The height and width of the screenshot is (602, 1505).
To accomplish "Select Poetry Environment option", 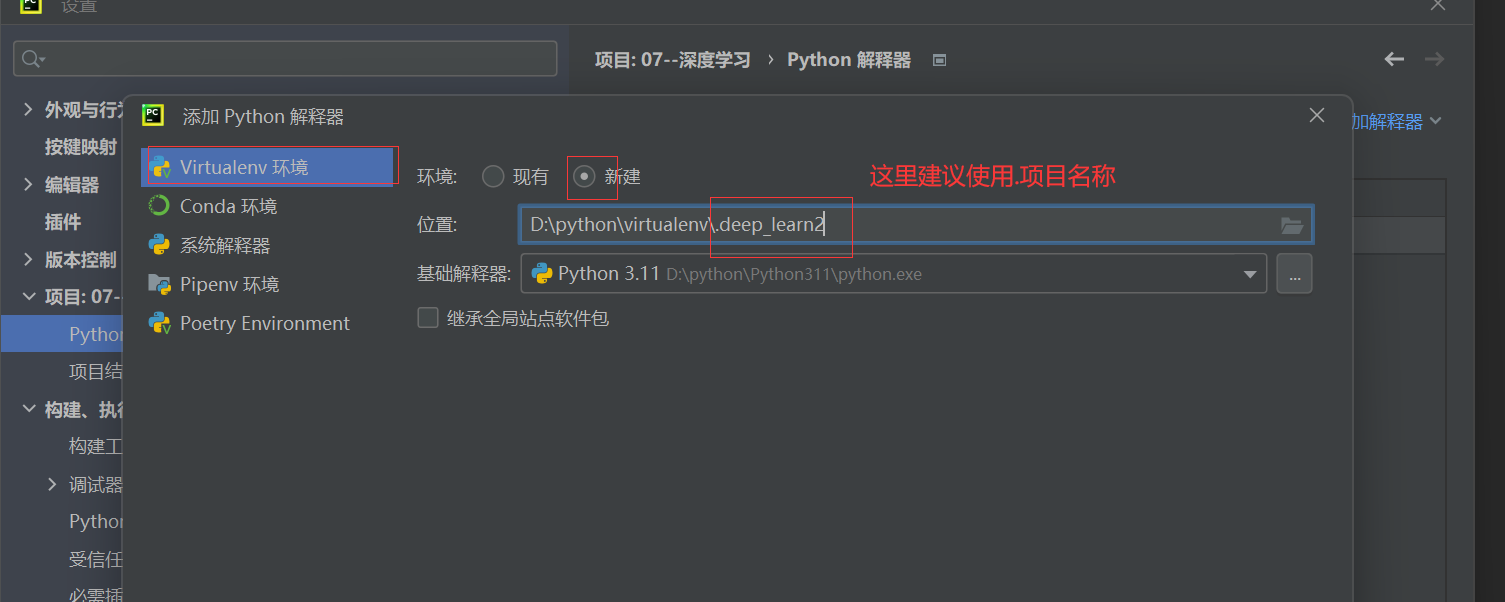I will tap(267, 323).
